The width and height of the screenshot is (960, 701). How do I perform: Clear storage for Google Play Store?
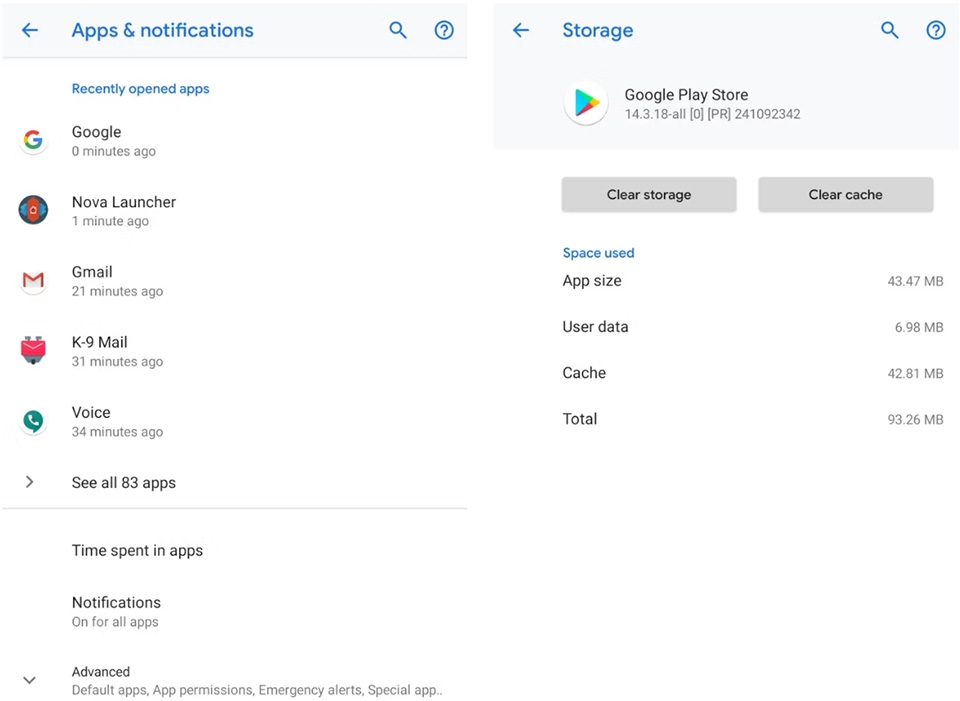point(649,195)
